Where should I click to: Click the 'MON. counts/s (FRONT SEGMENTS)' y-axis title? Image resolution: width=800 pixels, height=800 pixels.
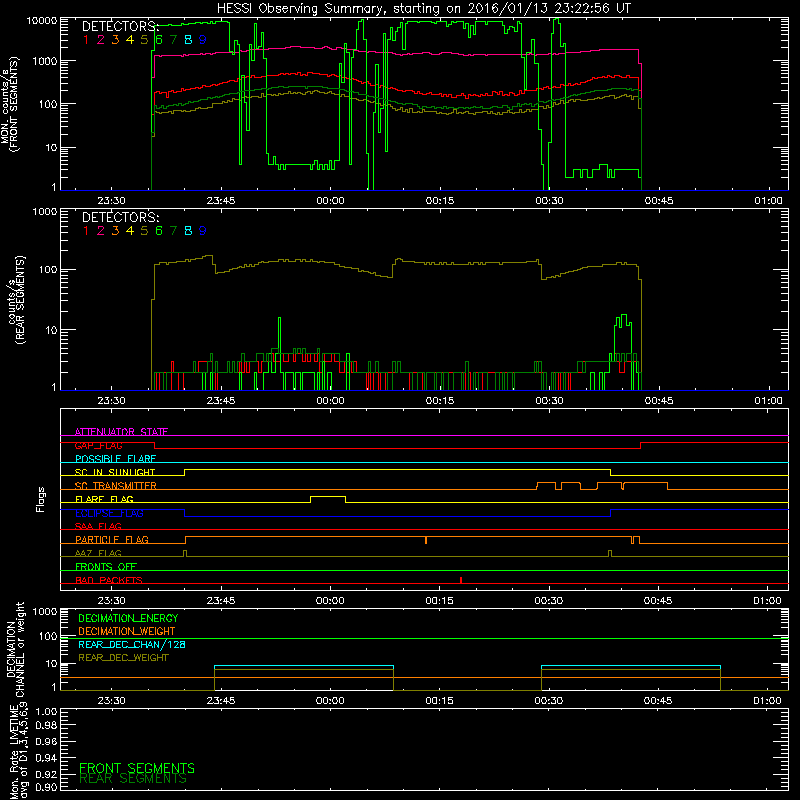10,104
